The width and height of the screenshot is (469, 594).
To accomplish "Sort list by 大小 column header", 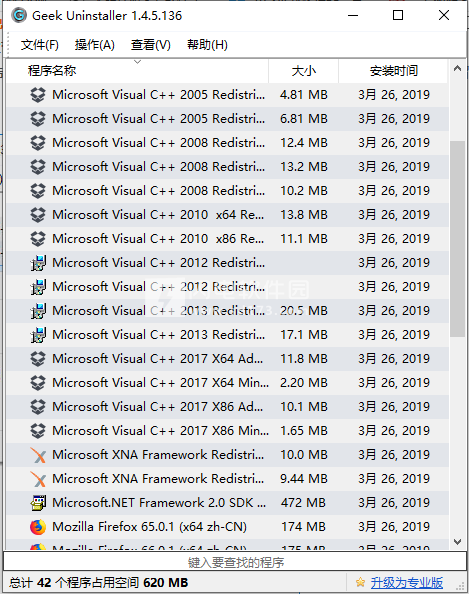I will point(303,71).
